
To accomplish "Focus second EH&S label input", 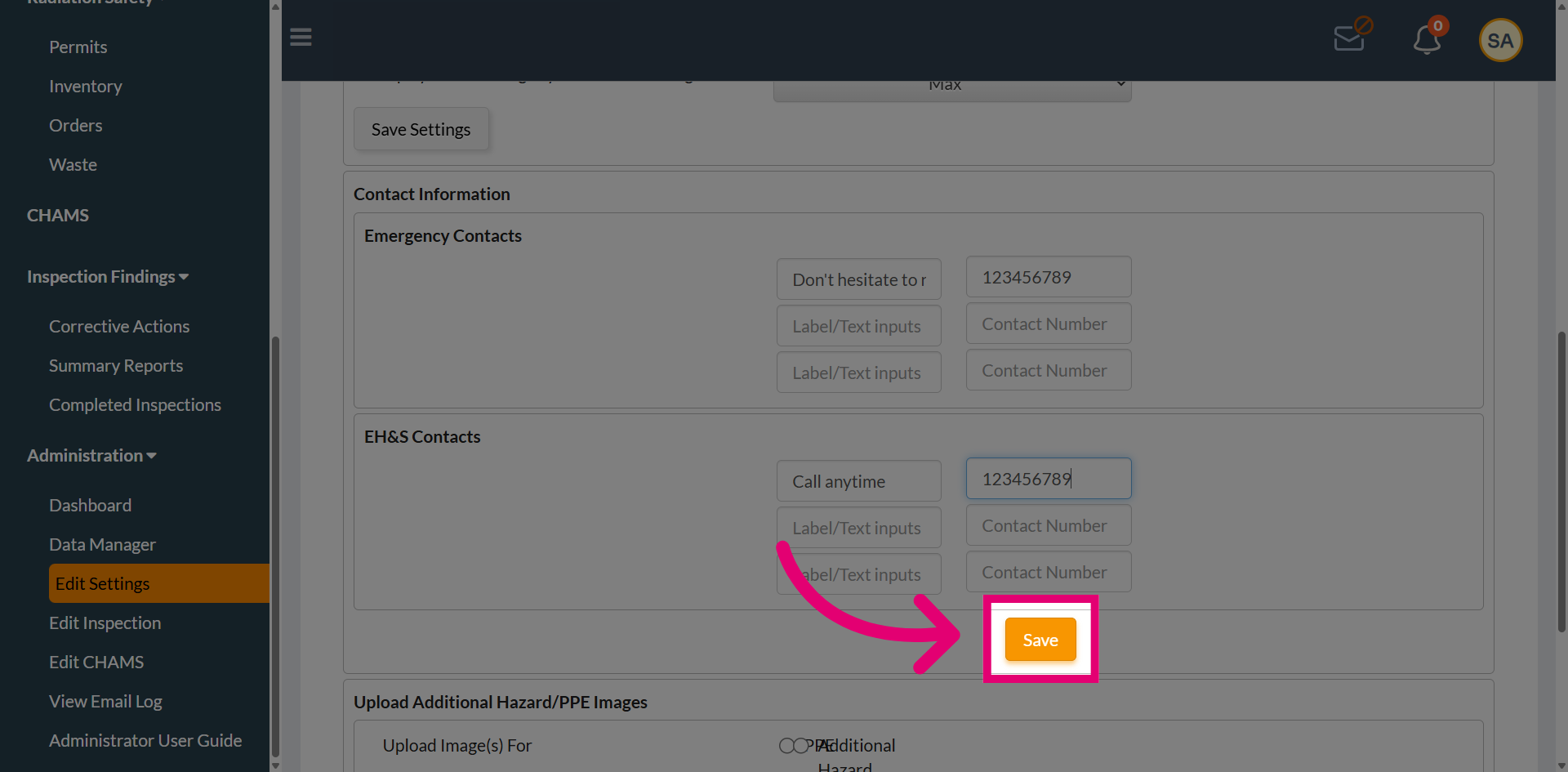I will click(859, 528).
